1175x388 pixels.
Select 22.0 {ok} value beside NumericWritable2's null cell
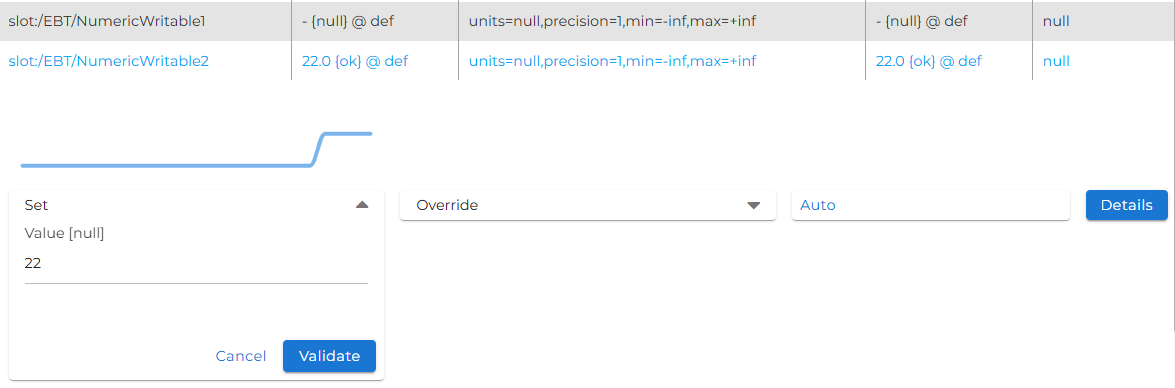point(928,61)
